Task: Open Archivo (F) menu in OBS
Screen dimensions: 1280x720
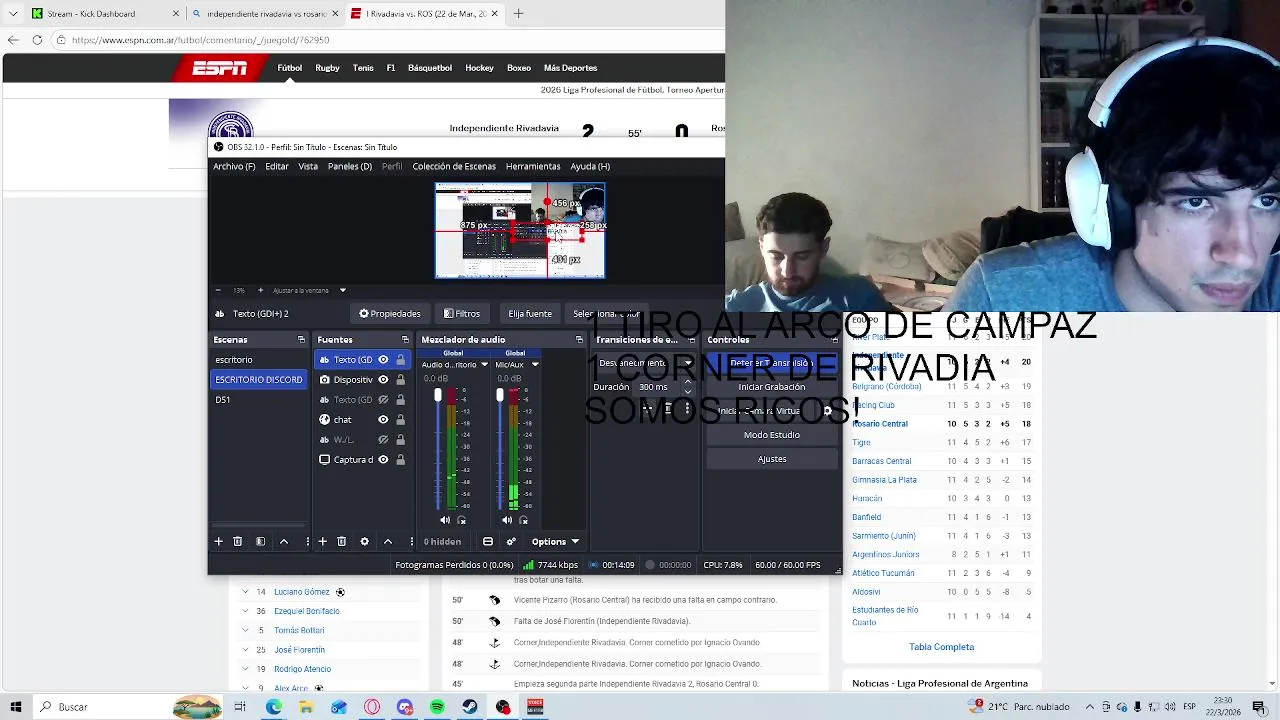Action: [234, 166]
